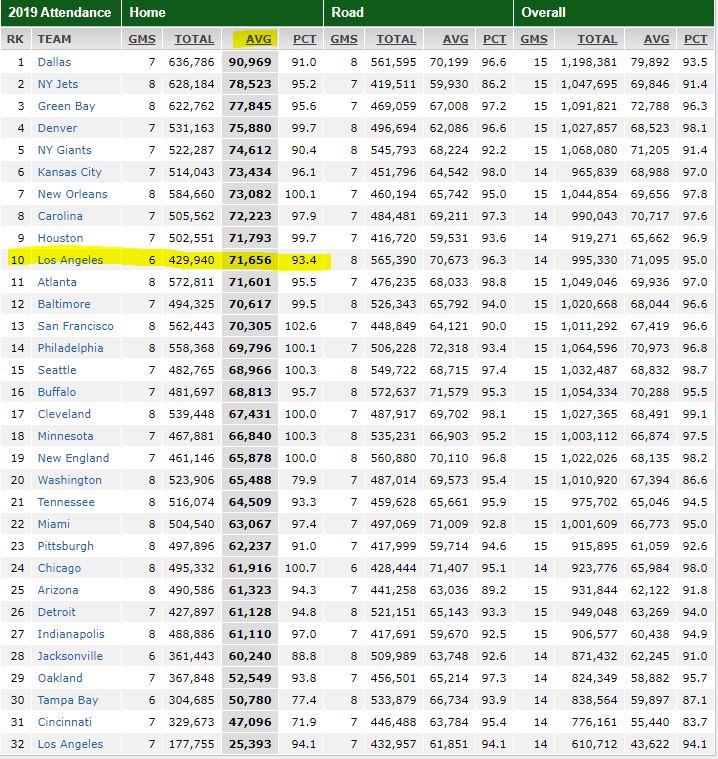Open the New England team link
The width and height of the screenshot is (718, 759).
click(73, 458)
